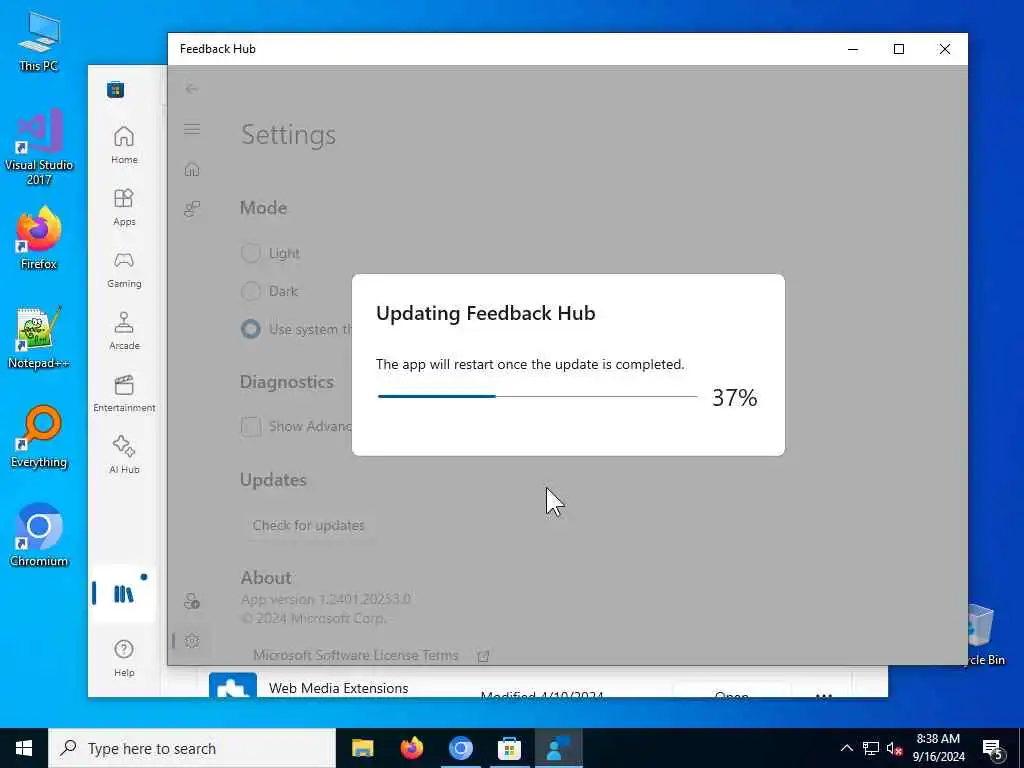Open Visual Studio 2017 desktop shortcut

[39, 148]
